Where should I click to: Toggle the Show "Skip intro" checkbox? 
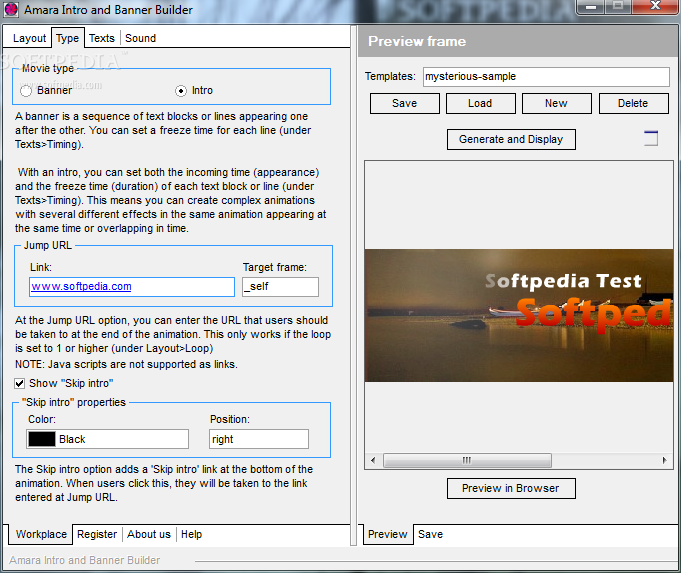pyautogui.click(x=20, y=383)
